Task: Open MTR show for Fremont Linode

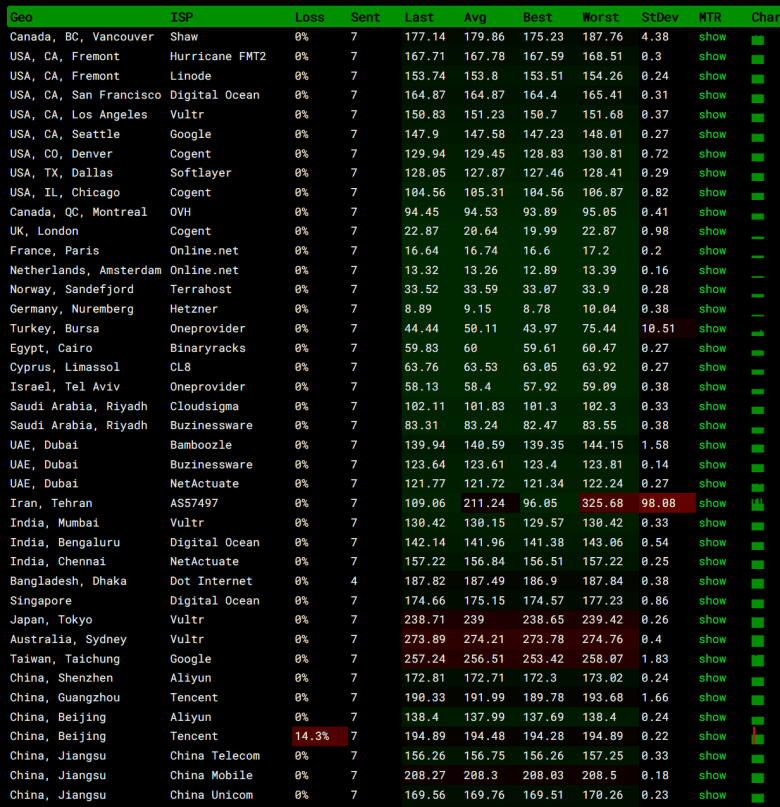Action: [712, 76]
